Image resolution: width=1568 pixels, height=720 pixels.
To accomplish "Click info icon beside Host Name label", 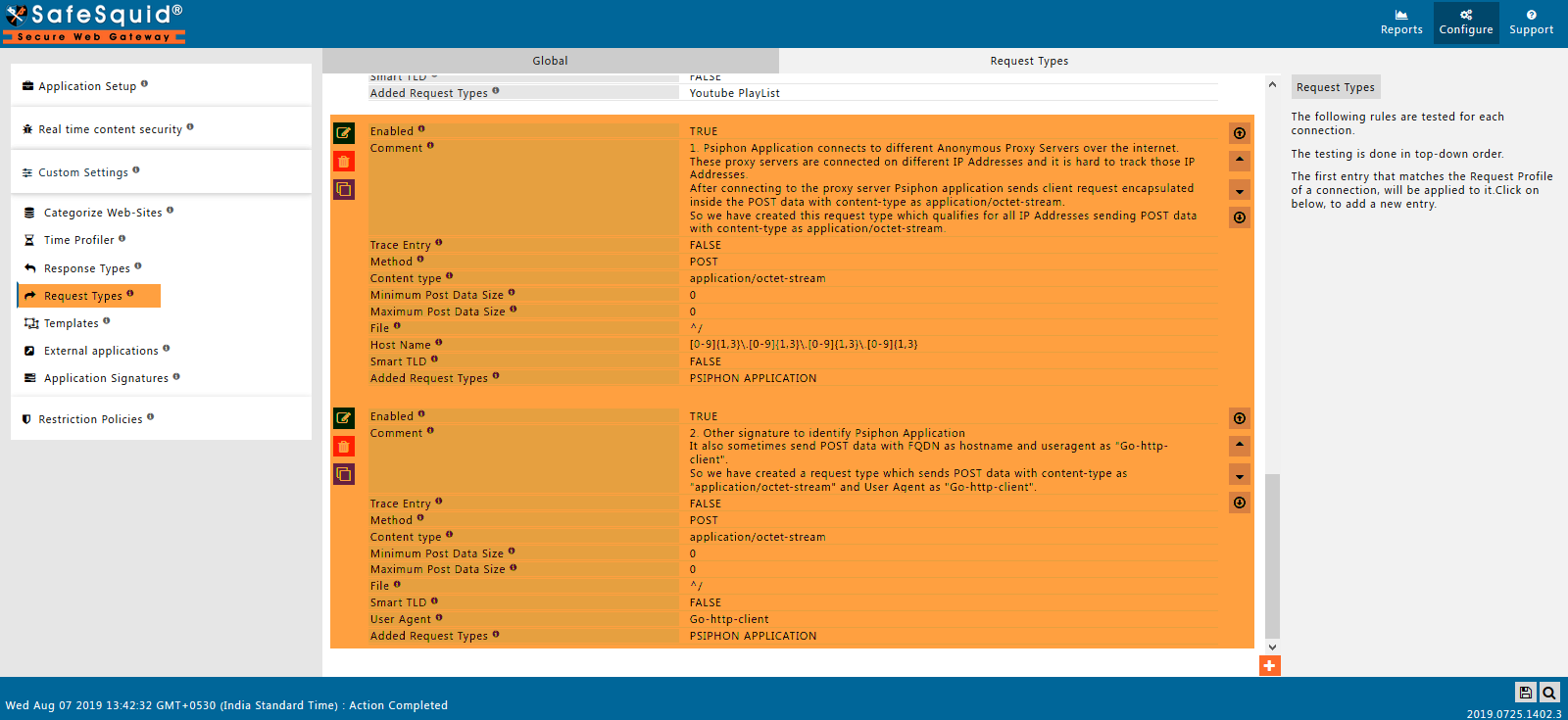I will click(438, 343).
